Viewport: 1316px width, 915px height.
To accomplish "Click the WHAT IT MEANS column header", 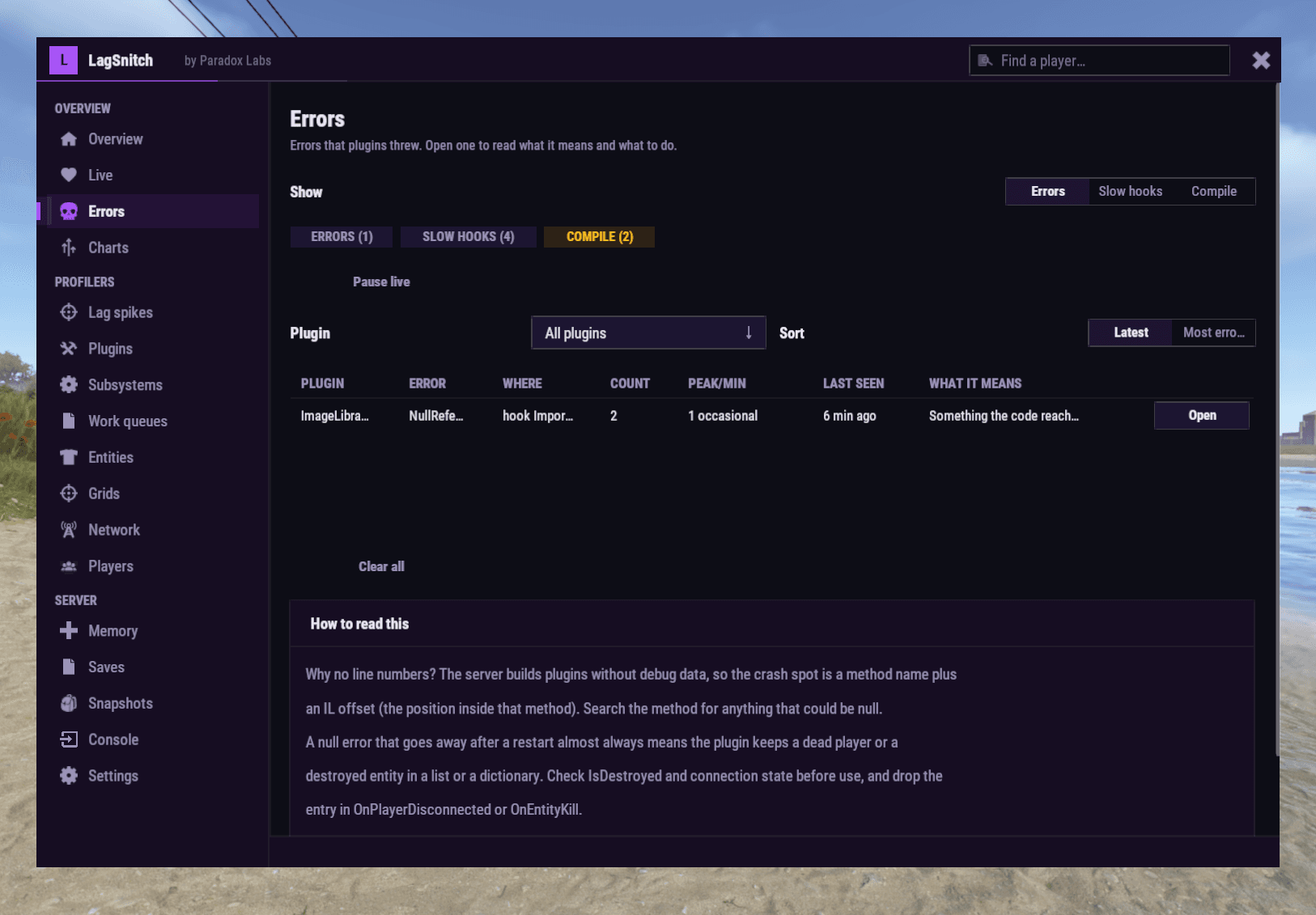I will (x=975, y=383).
